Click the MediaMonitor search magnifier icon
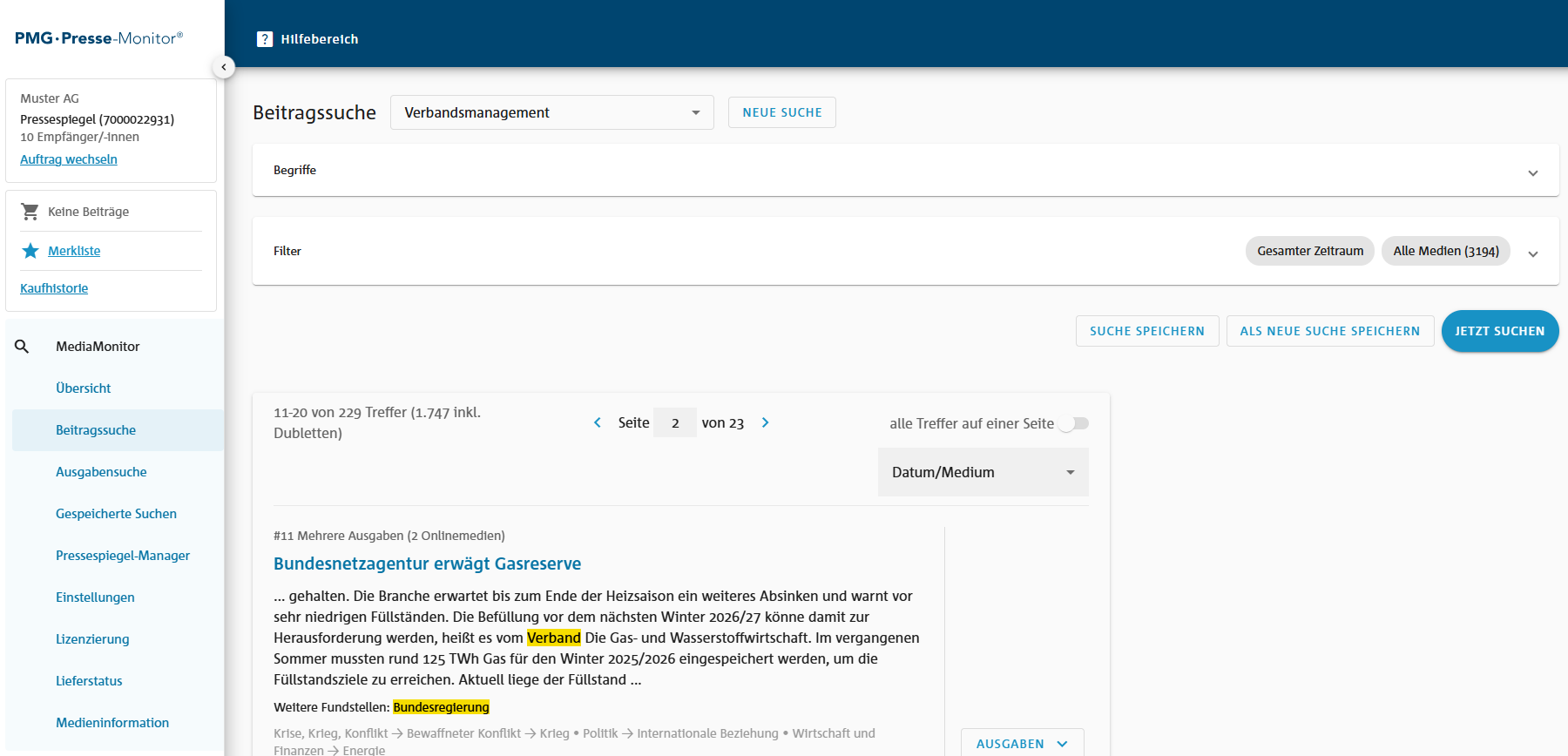 (x=23, y=347)
